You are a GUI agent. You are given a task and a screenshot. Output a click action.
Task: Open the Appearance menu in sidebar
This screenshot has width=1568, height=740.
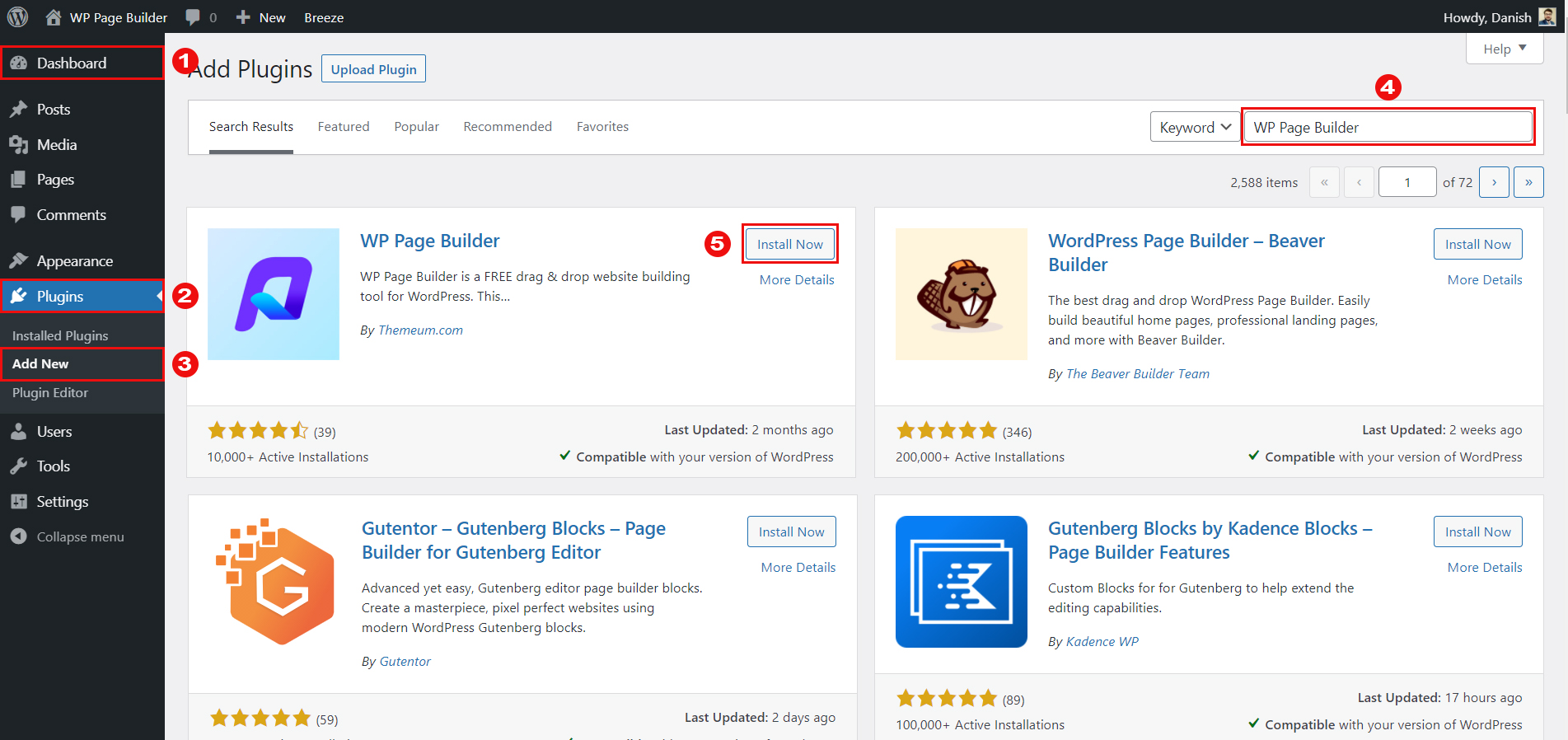click(x=74, y=261)
